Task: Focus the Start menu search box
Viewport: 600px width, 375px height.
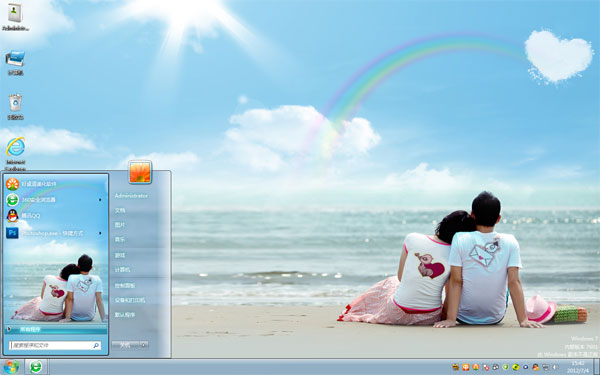Action: pos(55,345)
